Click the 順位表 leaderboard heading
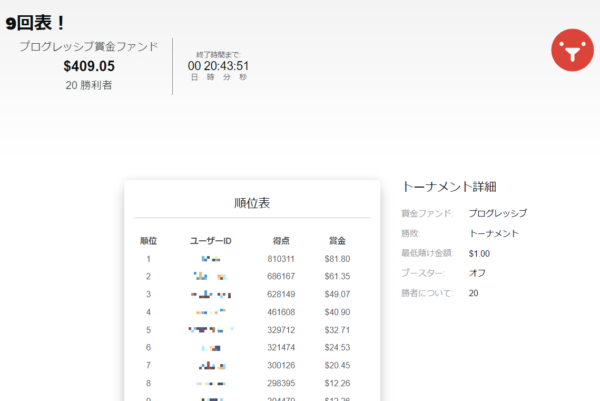 [251, 203]
